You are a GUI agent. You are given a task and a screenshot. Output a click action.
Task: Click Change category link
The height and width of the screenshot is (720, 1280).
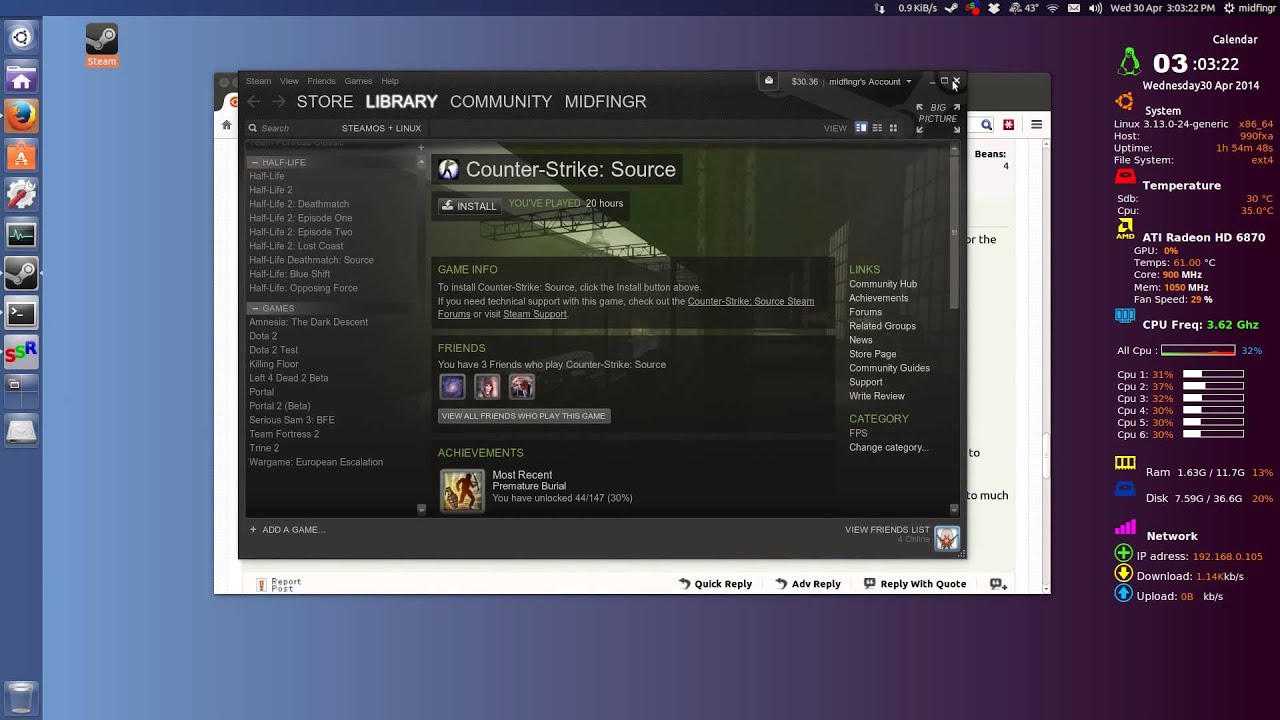tap(889, 447)
